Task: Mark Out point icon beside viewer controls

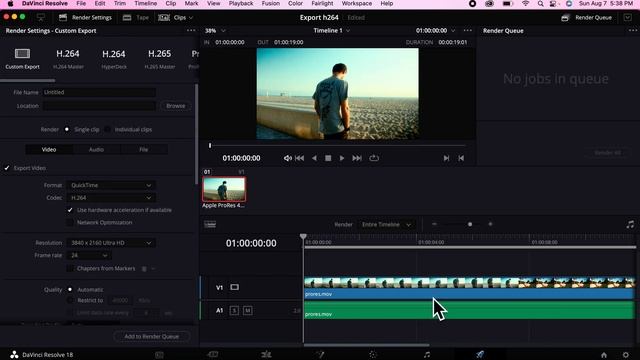Action: [x=461, y=158]
